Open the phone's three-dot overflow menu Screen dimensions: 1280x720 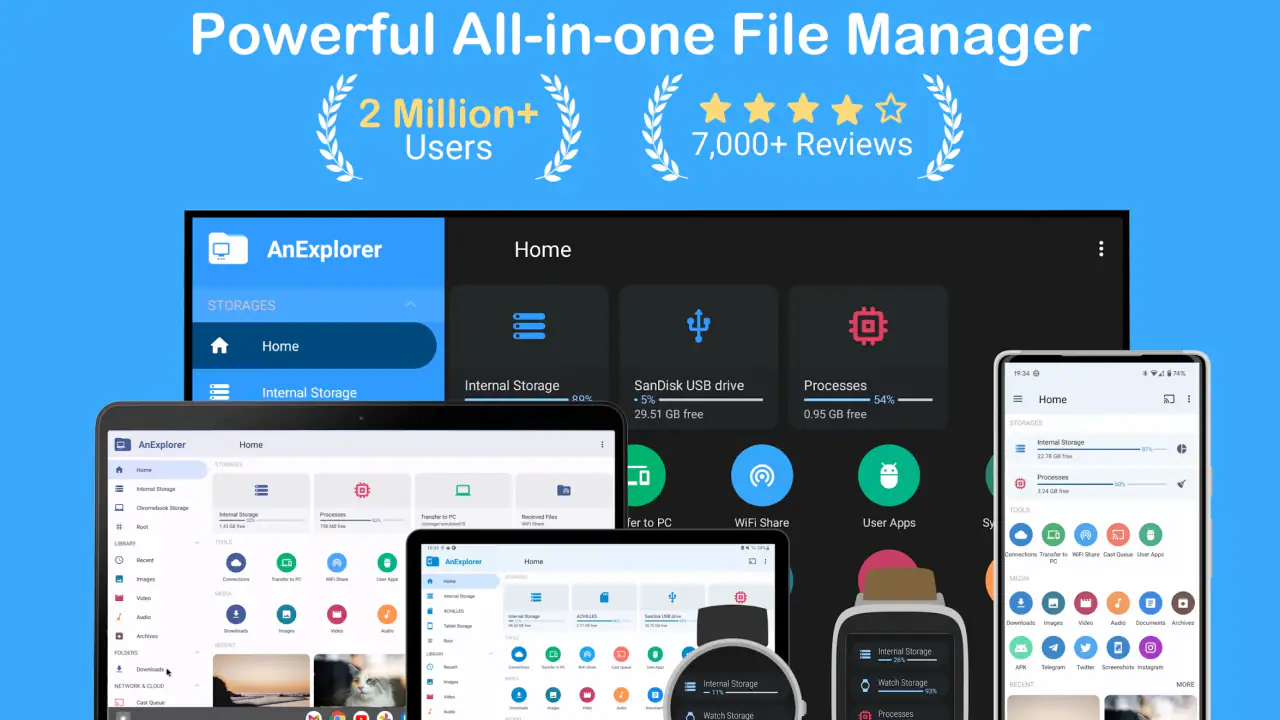click(1189, 399)
